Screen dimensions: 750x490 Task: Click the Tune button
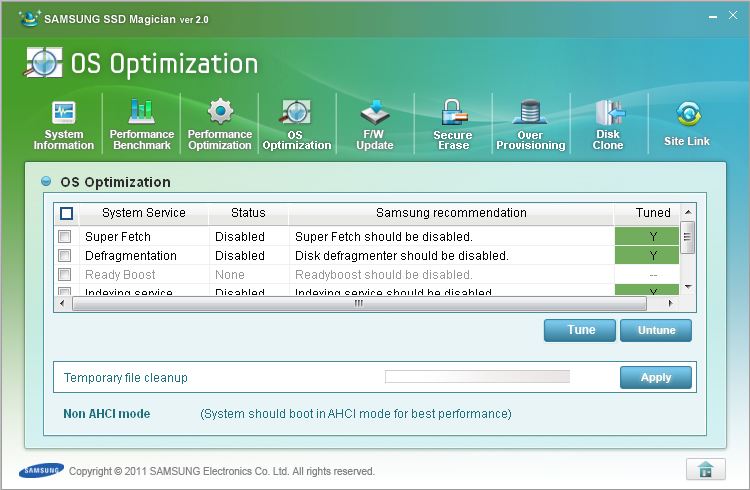point(580,330)
